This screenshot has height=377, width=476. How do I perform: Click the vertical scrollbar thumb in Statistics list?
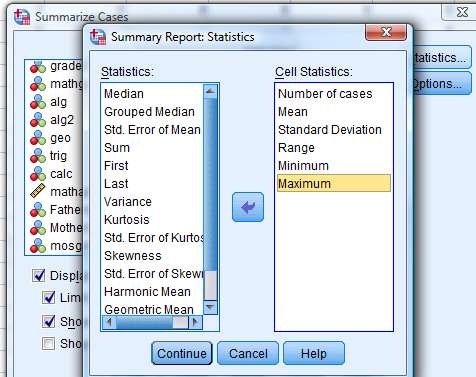pos(210,184)
